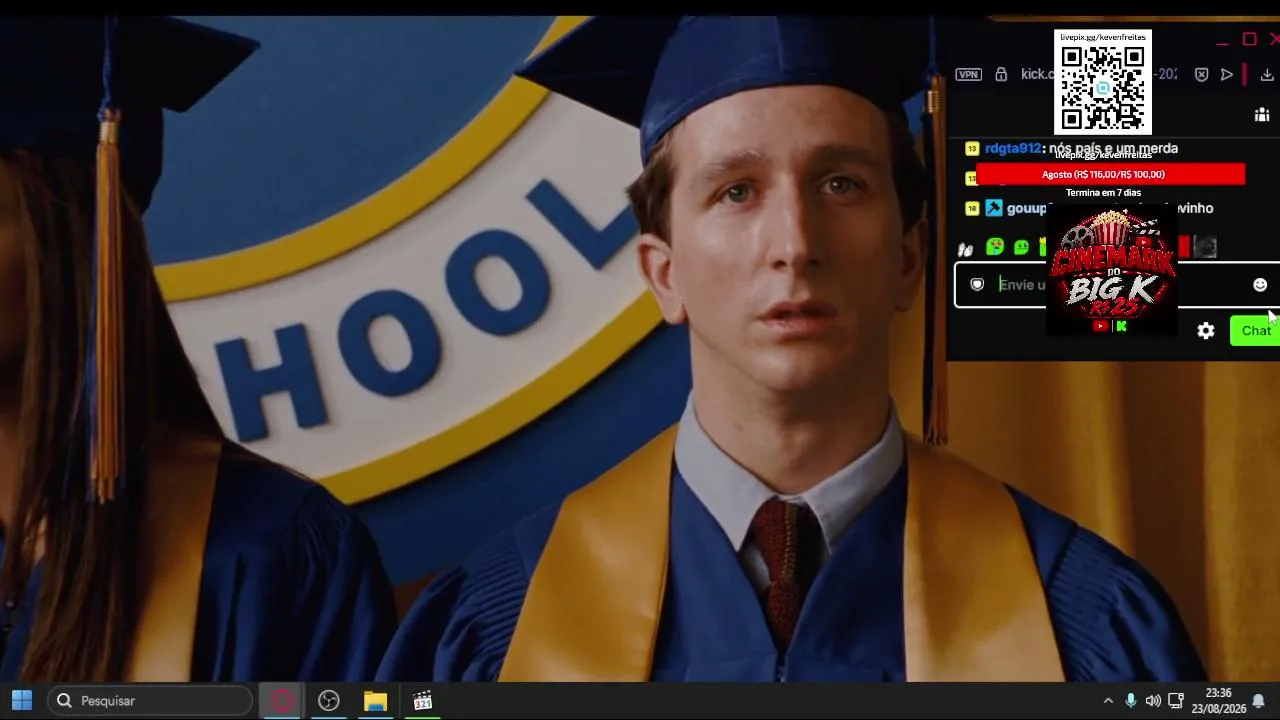Open network settings tray icon
Screen dimensions: 1280x720
pyautogui.click(x=1176, y=701)
